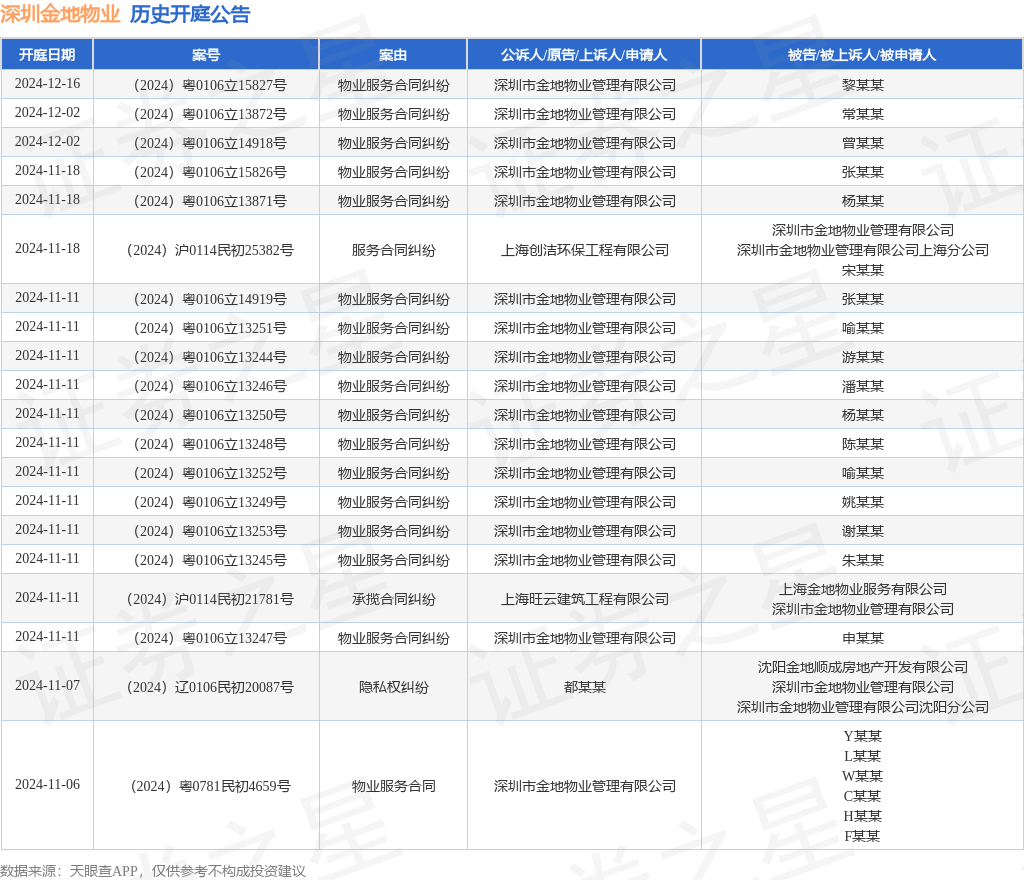Click case number 粤0106立13250号

point(210,415)
